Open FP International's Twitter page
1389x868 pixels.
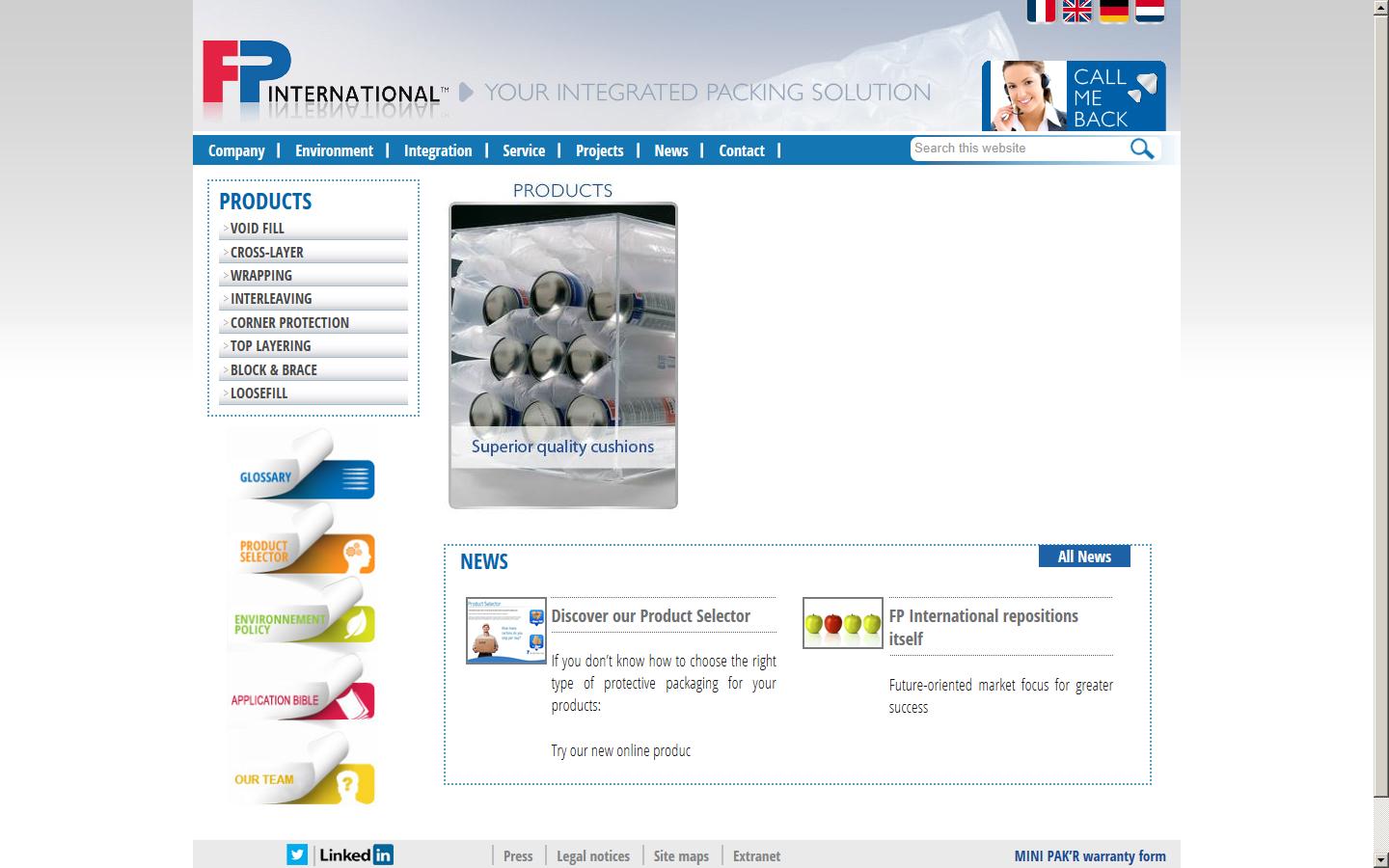297,854
